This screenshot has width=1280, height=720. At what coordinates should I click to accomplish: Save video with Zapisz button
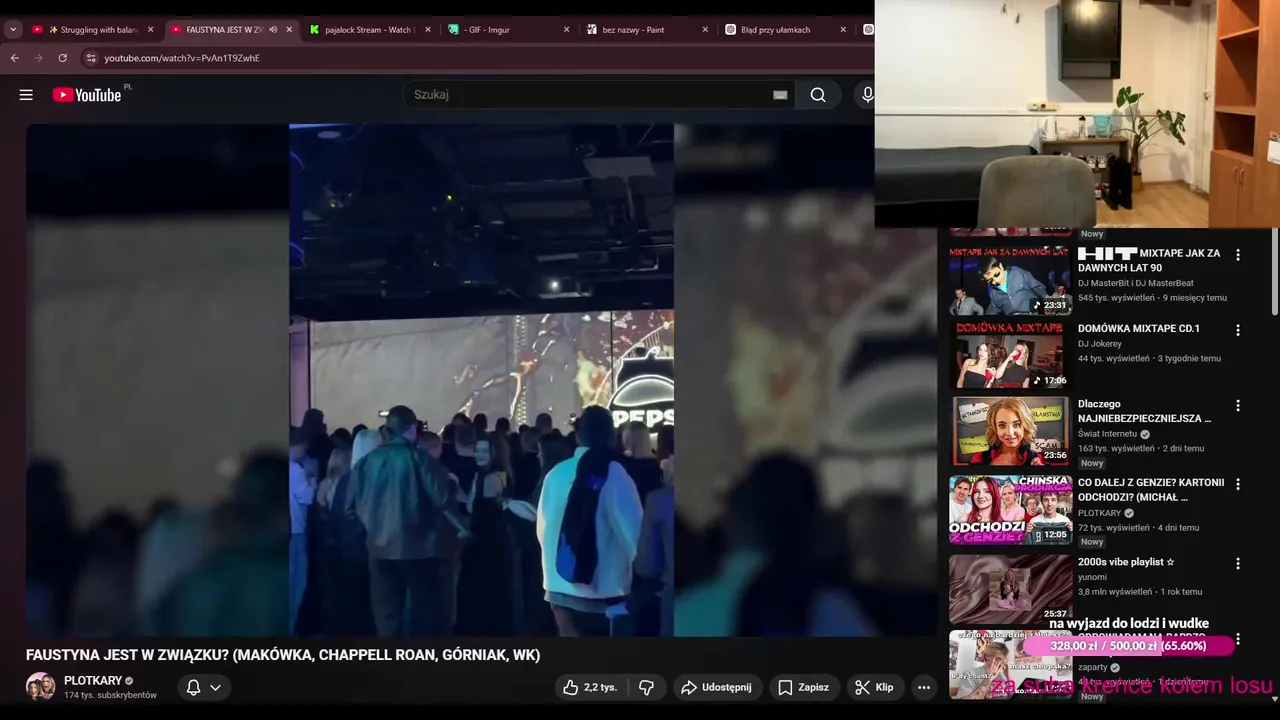tap(804, 687)
